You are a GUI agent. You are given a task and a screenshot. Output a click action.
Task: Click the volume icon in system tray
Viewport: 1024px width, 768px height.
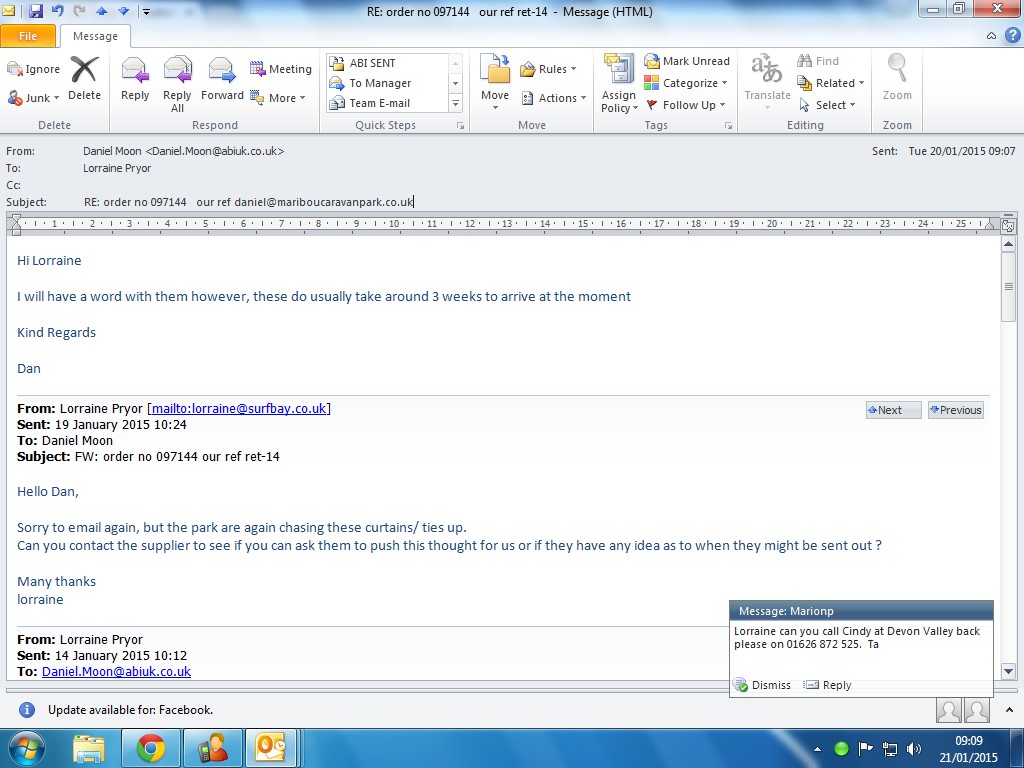click(x=914, y=749)
